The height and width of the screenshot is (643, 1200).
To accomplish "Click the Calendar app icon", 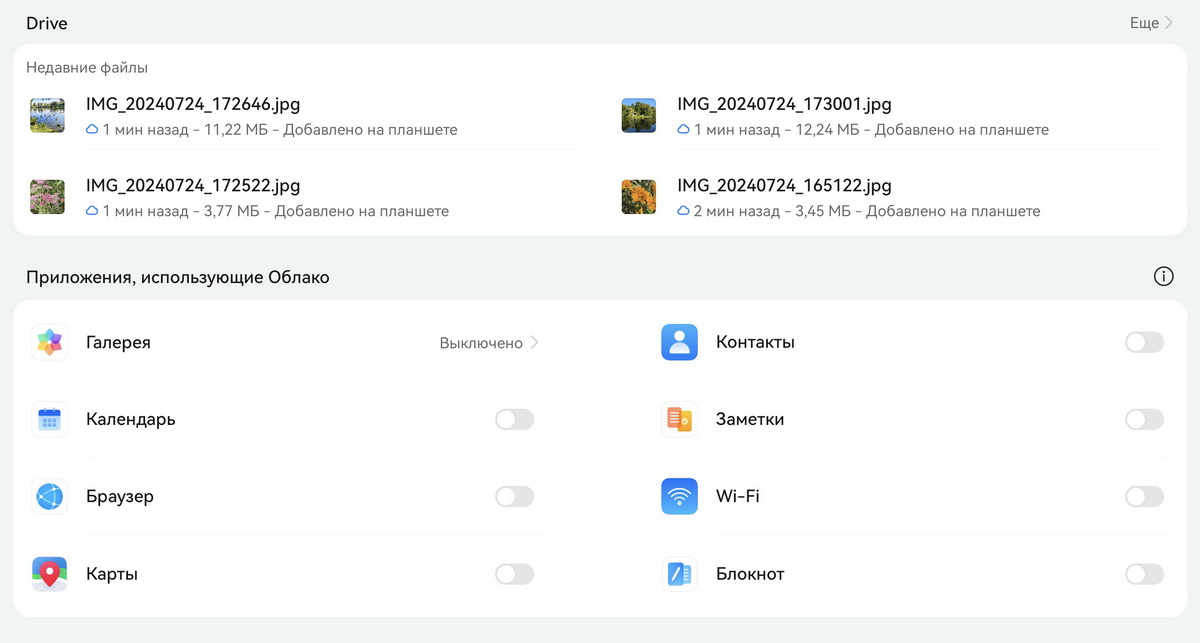I will click(x=49, y=420).
